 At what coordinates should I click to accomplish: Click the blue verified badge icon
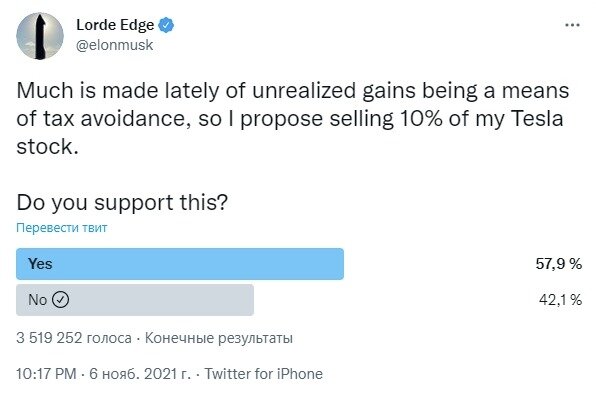(166, 25)
